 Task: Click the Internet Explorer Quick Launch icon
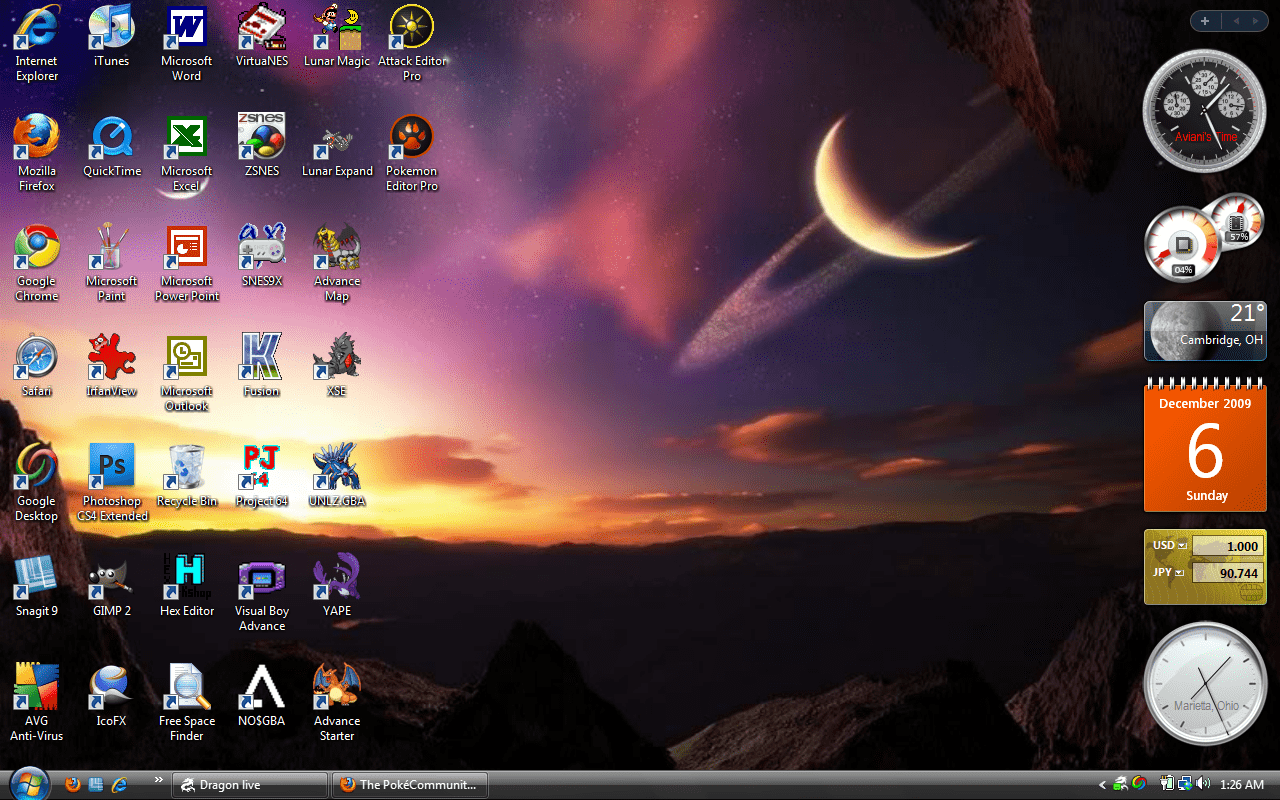click(x=119, y=785)
